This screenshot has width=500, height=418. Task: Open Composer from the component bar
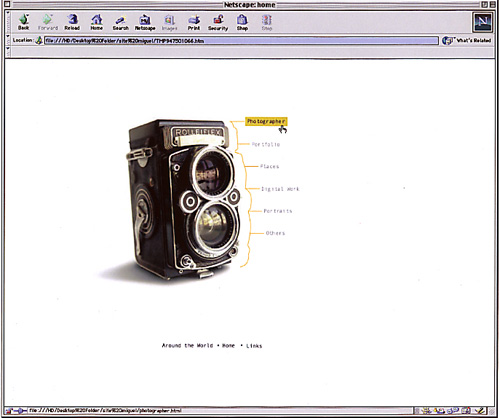point(480,411)
